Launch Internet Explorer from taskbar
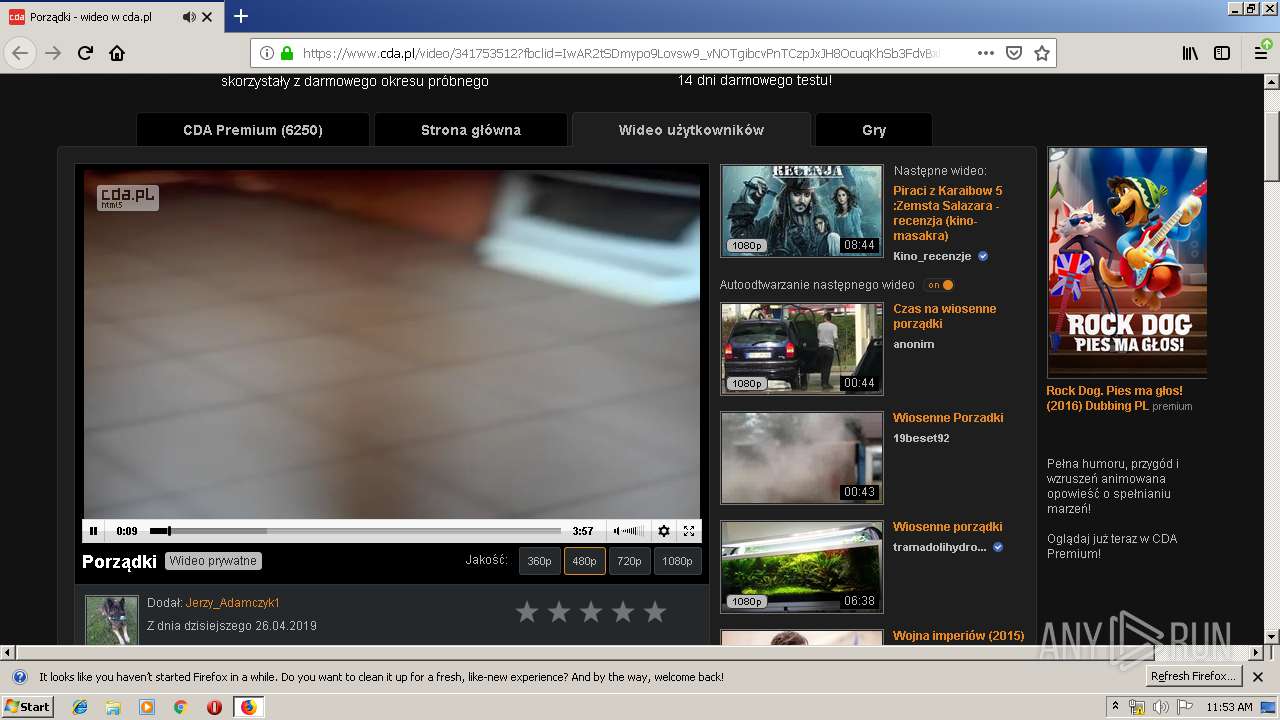Viewport: 1280px width, 720px height. 80,707
